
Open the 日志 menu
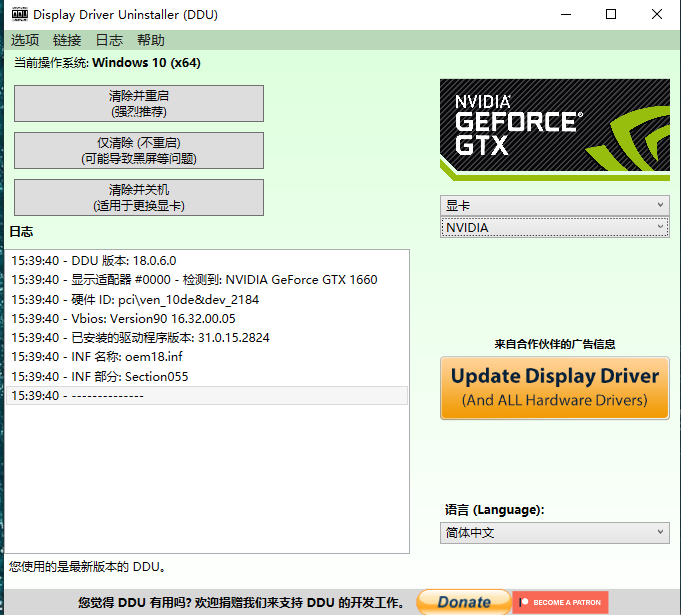(x=109, y=40)
